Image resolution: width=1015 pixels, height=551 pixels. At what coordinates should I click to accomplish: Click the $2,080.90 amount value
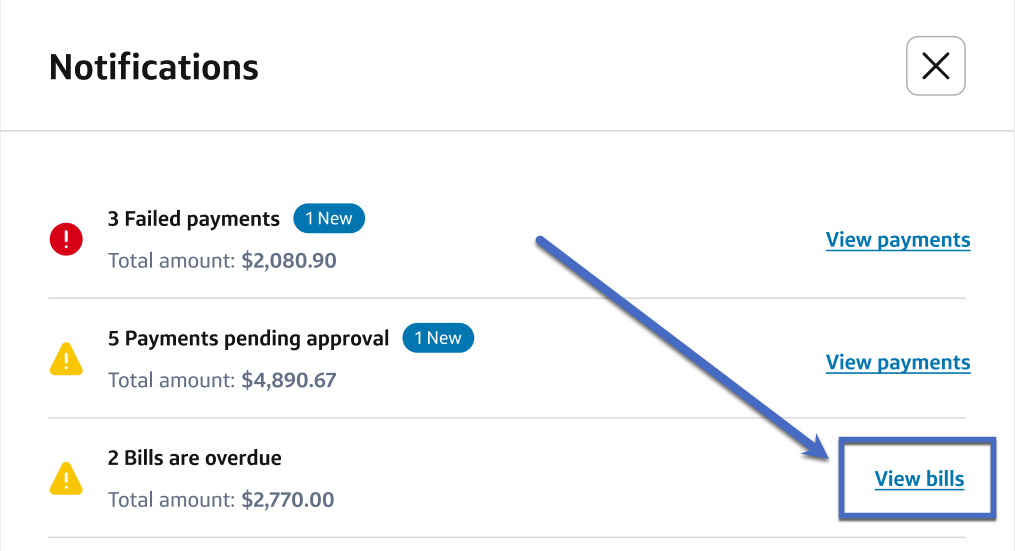point(289,261)
